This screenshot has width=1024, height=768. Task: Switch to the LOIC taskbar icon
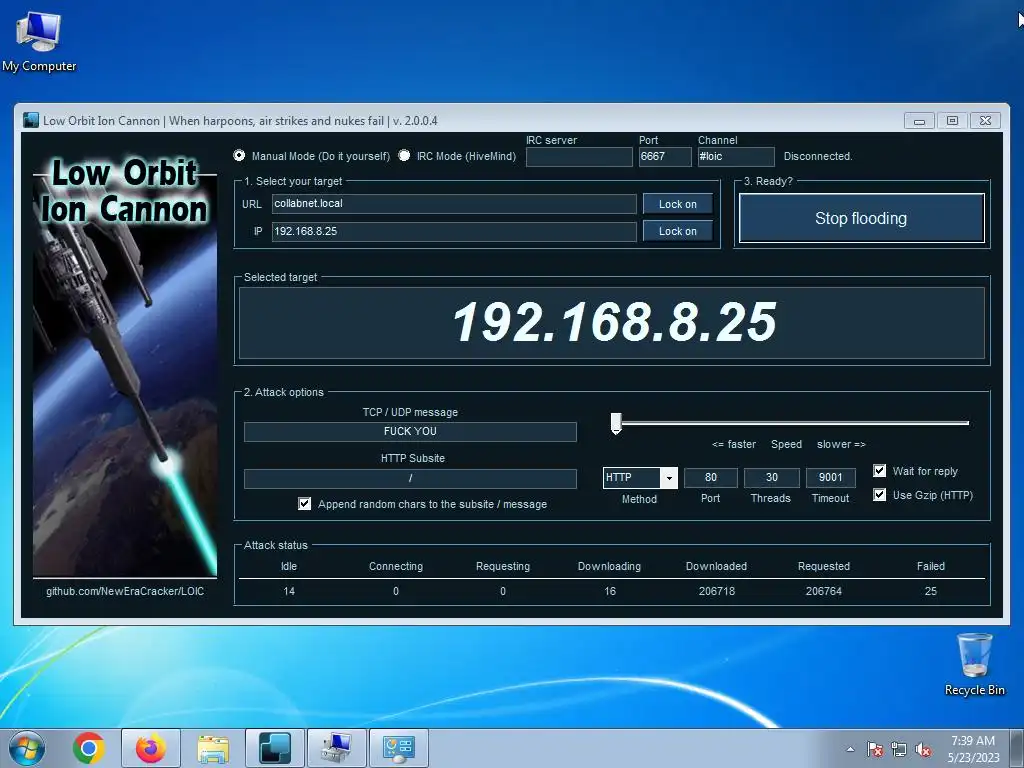tap(275, 748)
